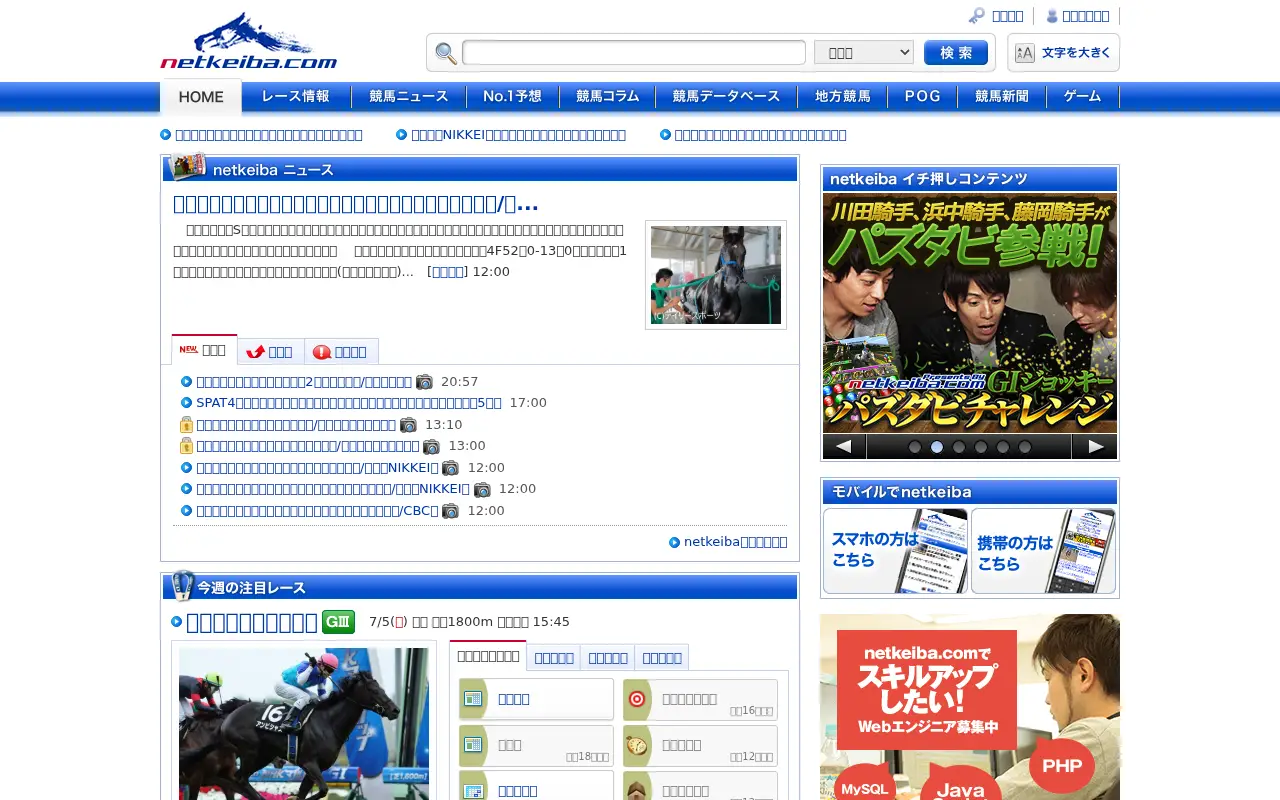
Task: Open the race photo of horse number 16
Action: (304, 722)
